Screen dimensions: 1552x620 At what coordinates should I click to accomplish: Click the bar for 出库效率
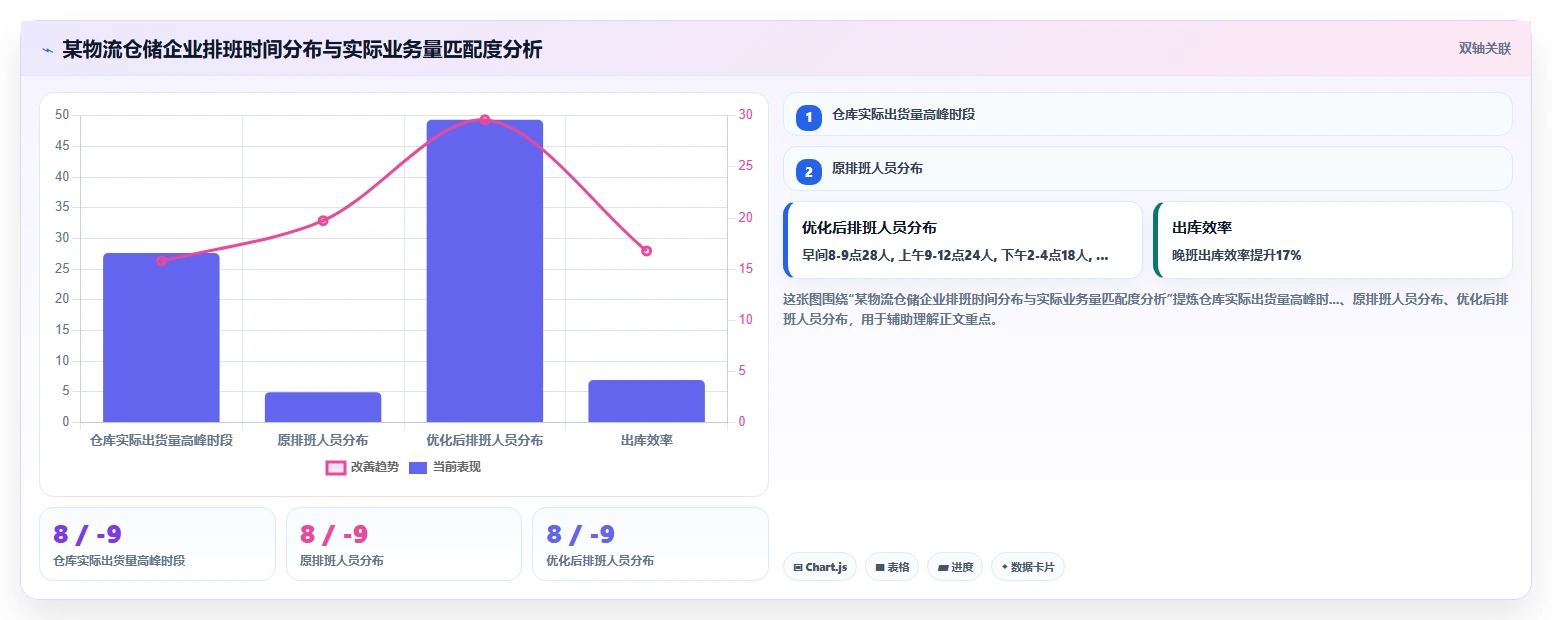(646, 401)
